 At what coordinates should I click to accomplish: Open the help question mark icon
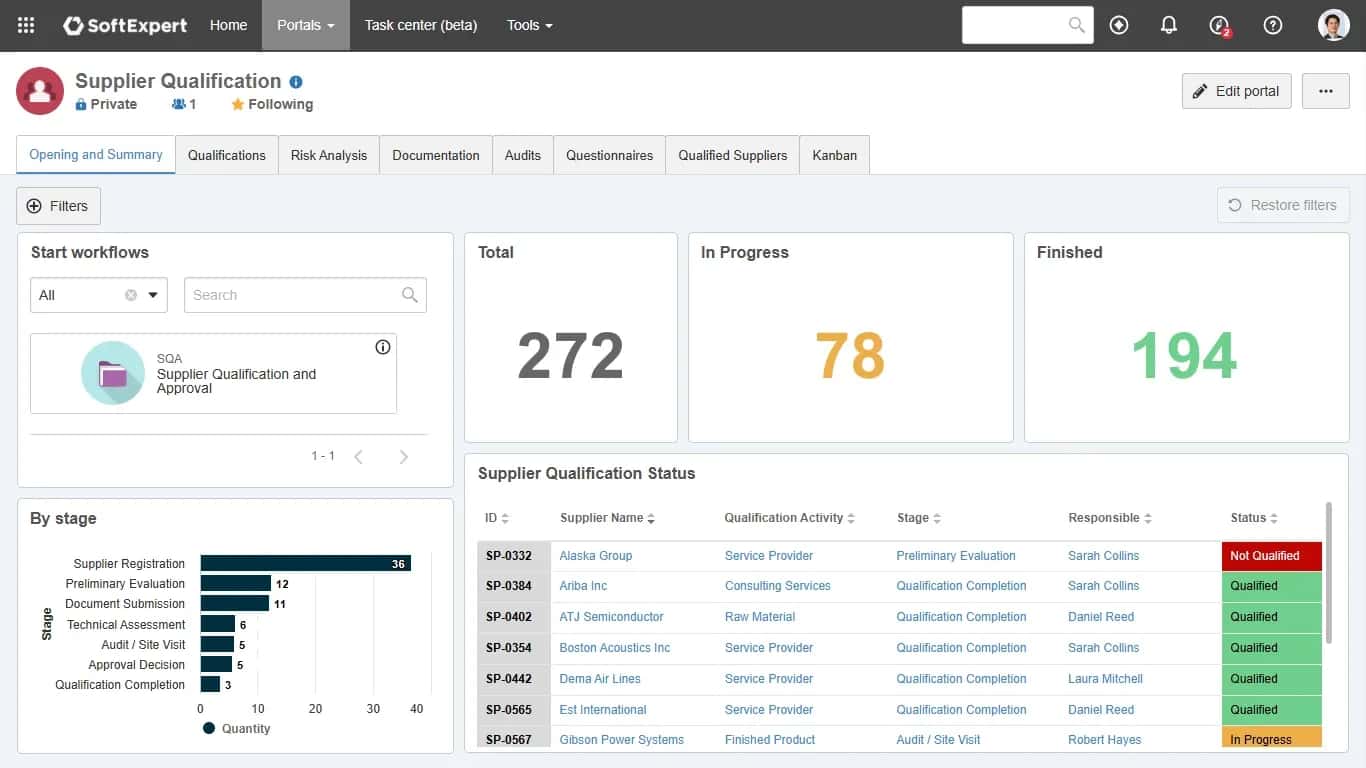pyautogui.click(x=1273, y=25)
